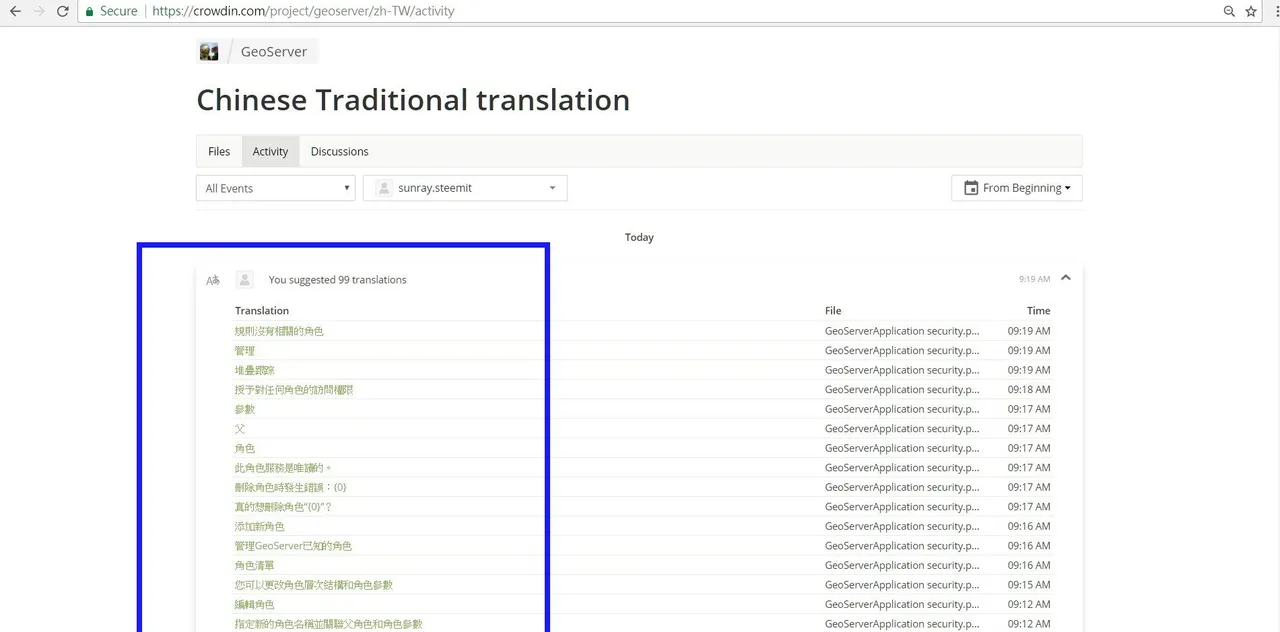Screen dimensions: 1280x632
Task: Open the GeoServer breadcrumb link
Action: 274,52
